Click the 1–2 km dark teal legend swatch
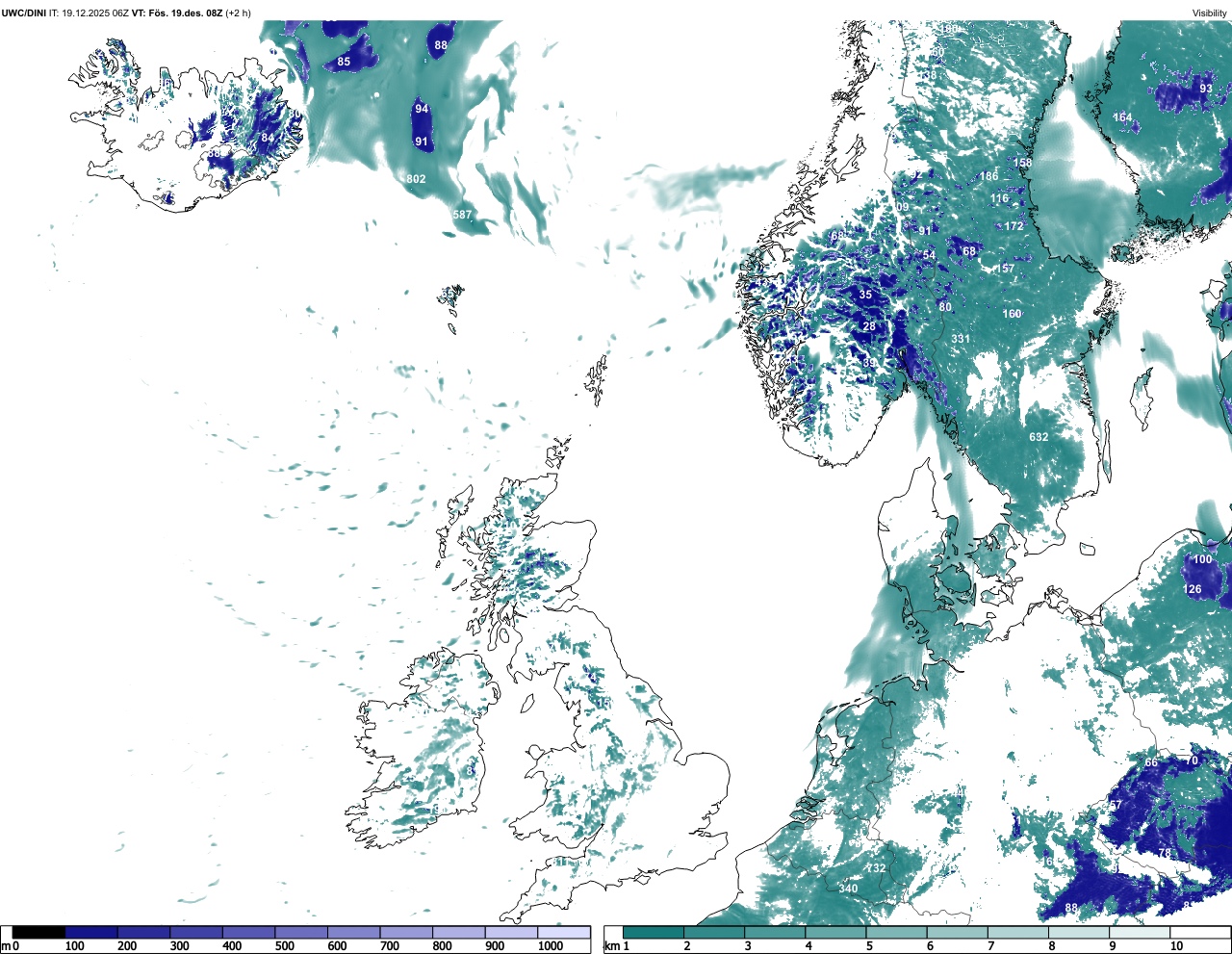Image resolution: width=1232 pixels, height=954 pixels. (654, 932)
